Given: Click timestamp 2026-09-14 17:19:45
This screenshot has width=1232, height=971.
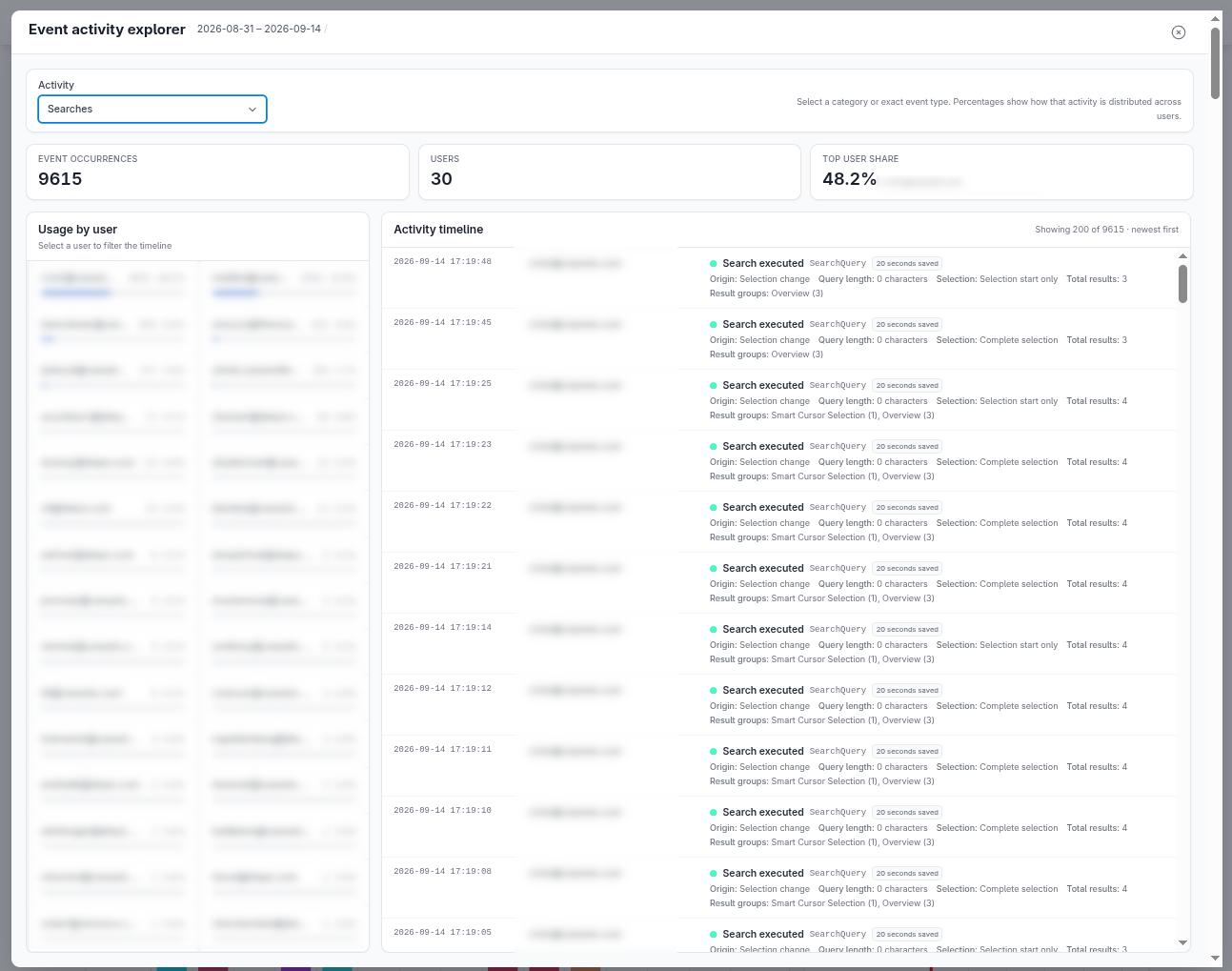Looking at the screenshot, I should click(x=442, y=322).
